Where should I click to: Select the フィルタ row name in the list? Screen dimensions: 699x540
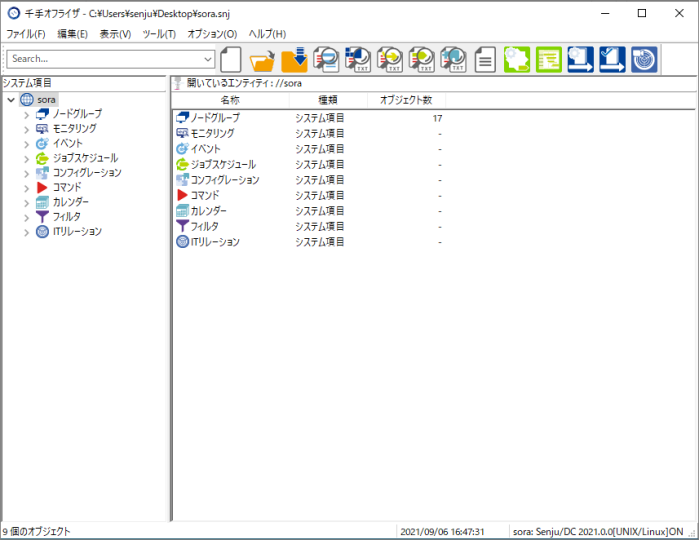[x=205, y=227]
